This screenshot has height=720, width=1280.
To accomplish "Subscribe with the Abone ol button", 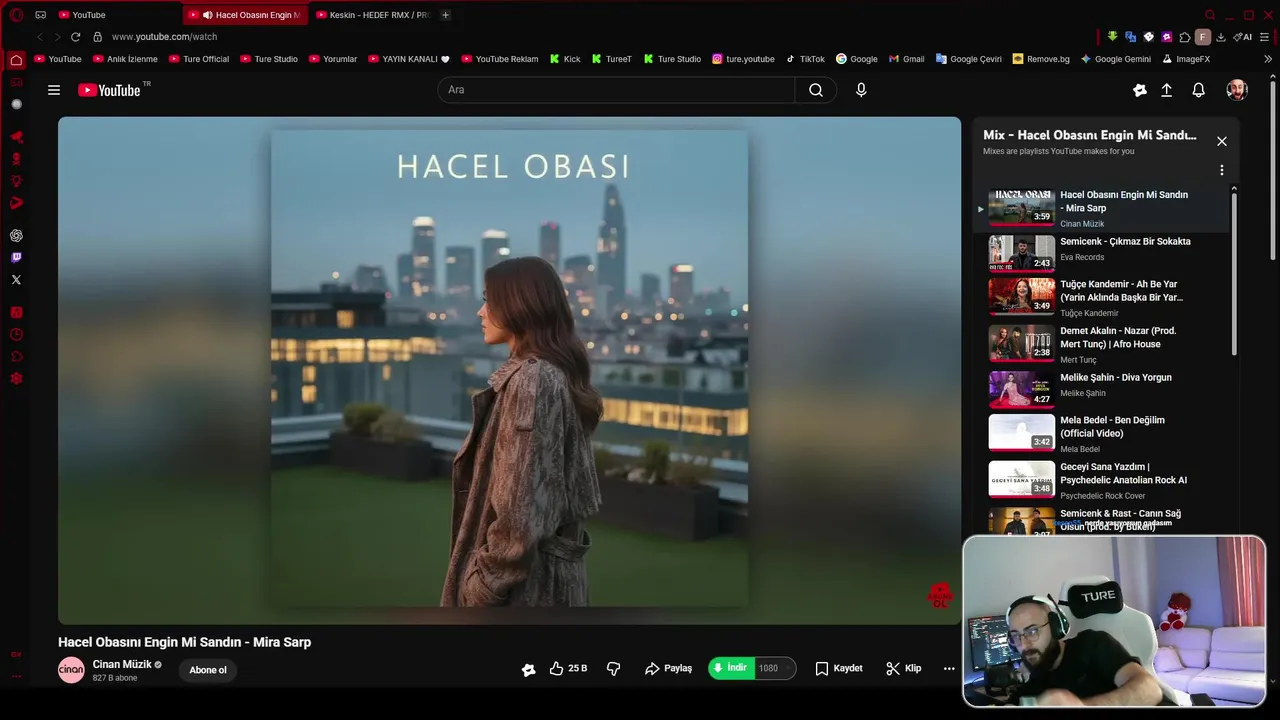I will click(x=208, y=670).
